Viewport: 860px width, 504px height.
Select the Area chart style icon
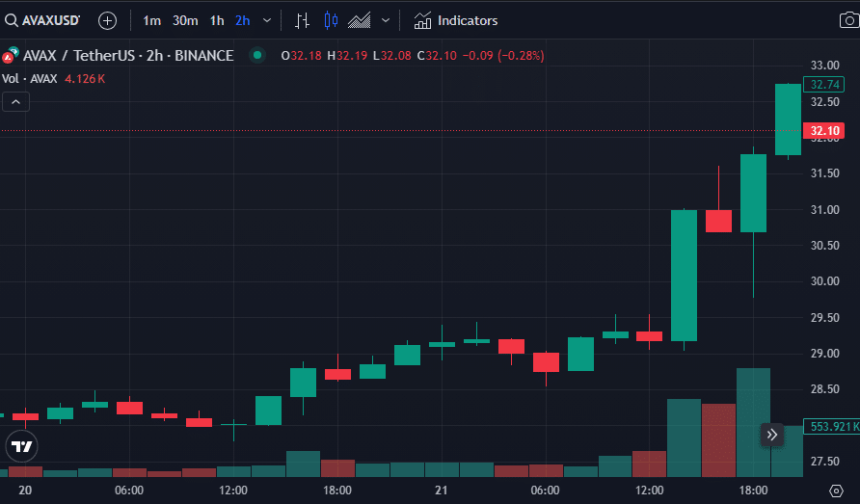(x=359, y=20)
